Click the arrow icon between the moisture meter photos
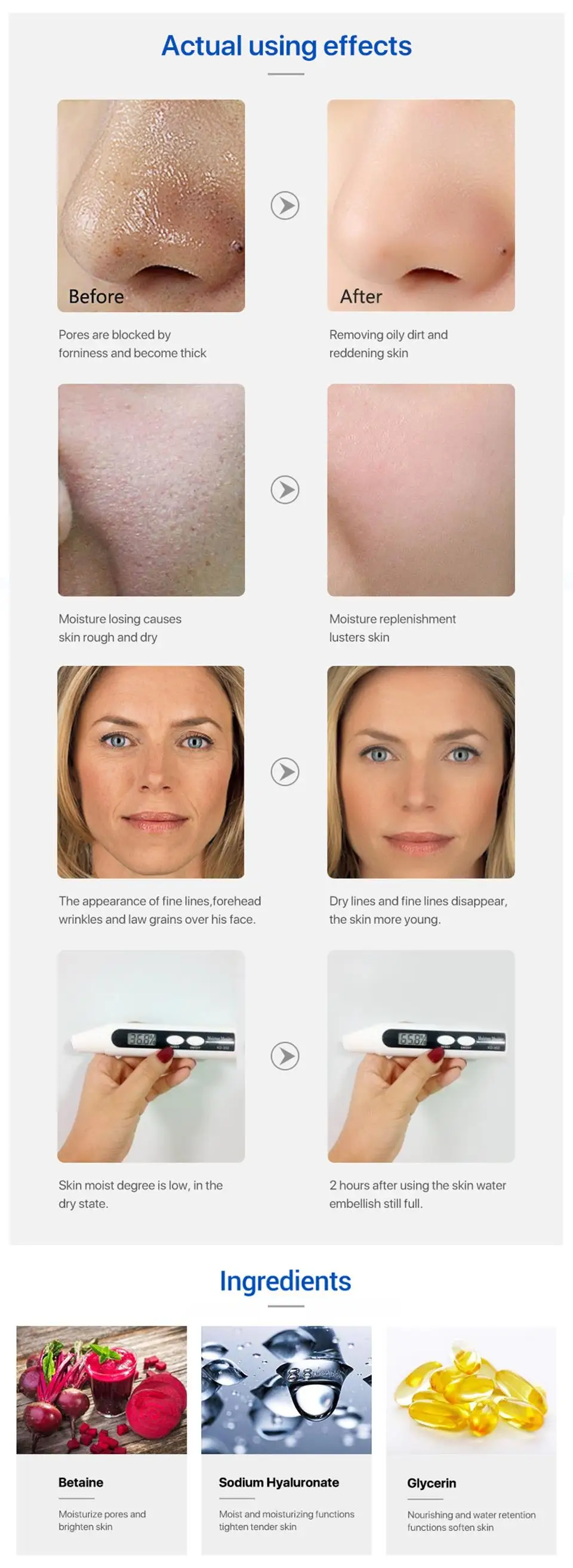 pyautogui.click(x=285, y=1056)
